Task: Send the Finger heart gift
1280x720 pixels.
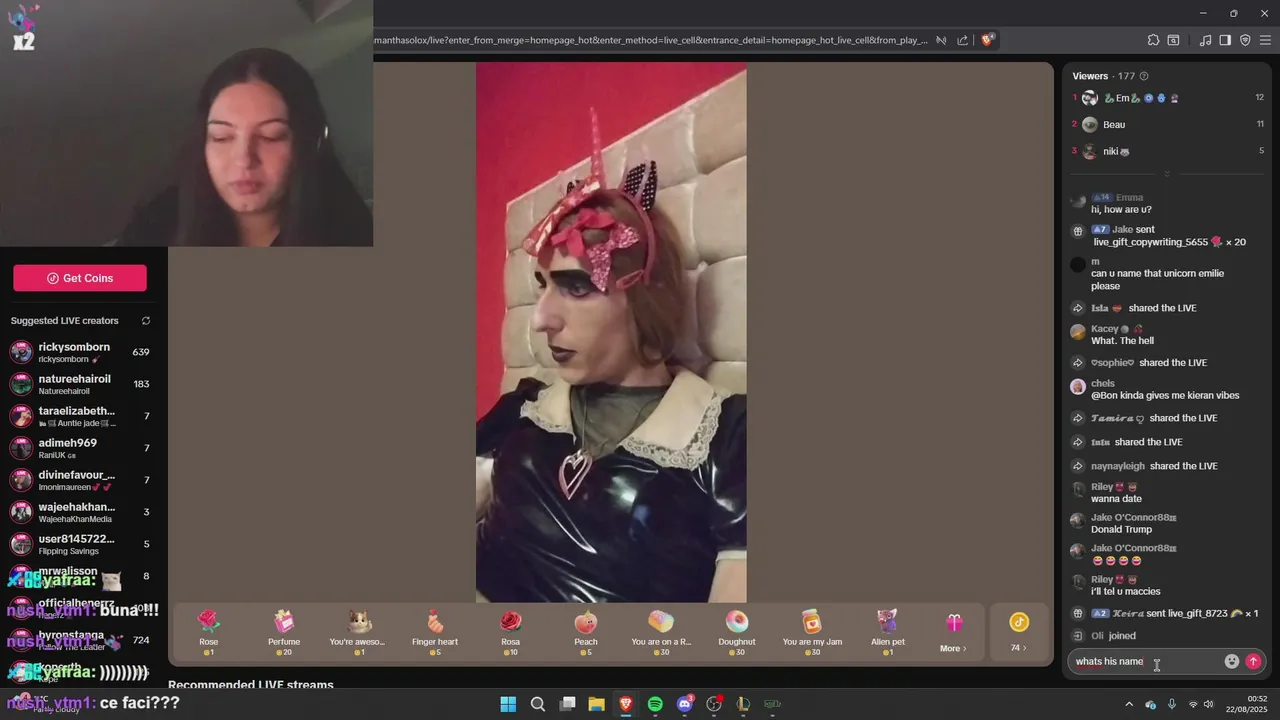Action: pos(435,632)
